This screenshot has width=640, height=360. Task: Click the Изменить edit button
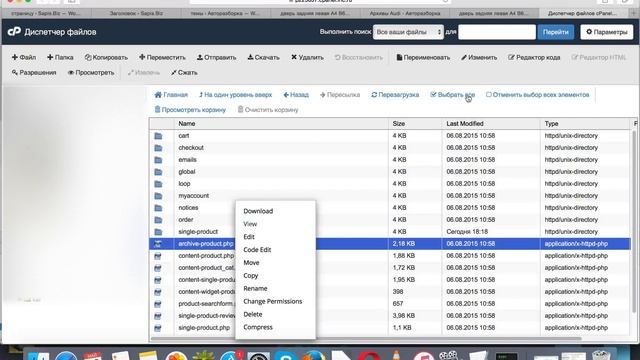479,58
